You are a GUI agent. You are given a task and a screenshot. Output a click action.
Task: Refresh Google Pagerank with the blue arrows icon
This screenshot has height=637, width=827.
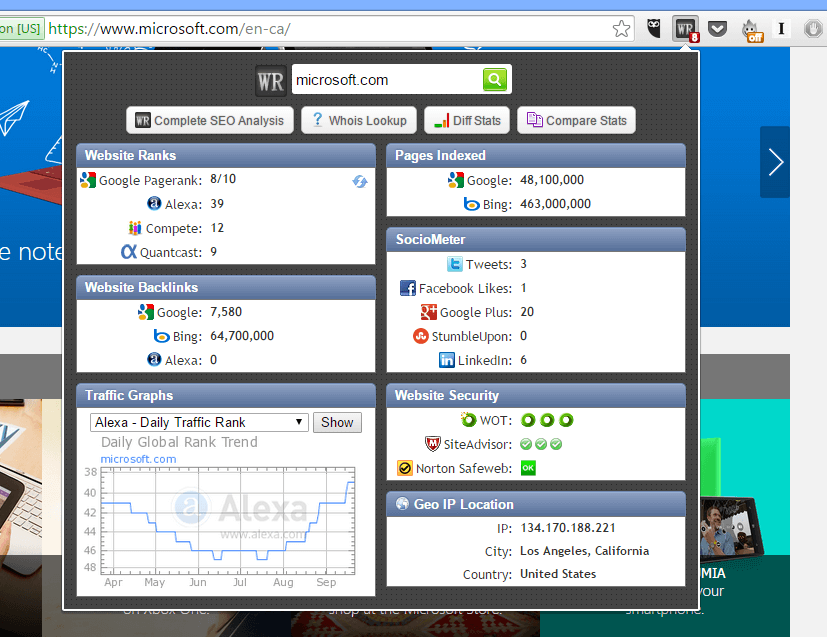[x=360, y=181]
